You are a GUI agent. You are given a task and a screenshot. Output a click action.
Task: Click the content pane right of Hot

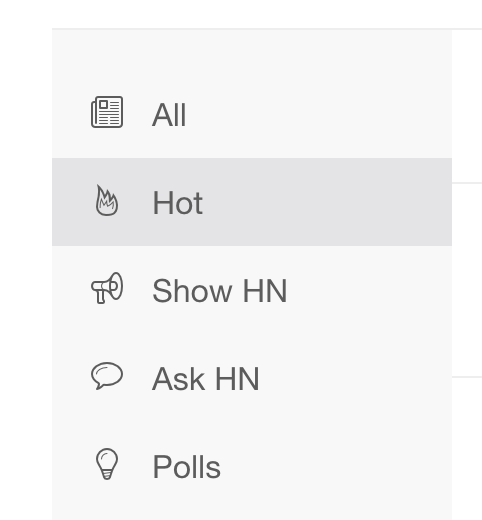click(467, 202)
